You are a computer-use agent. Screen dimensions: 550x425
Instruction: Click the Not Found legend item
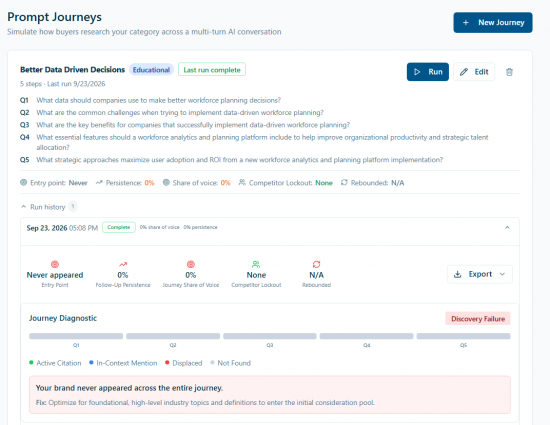point(230,363)
